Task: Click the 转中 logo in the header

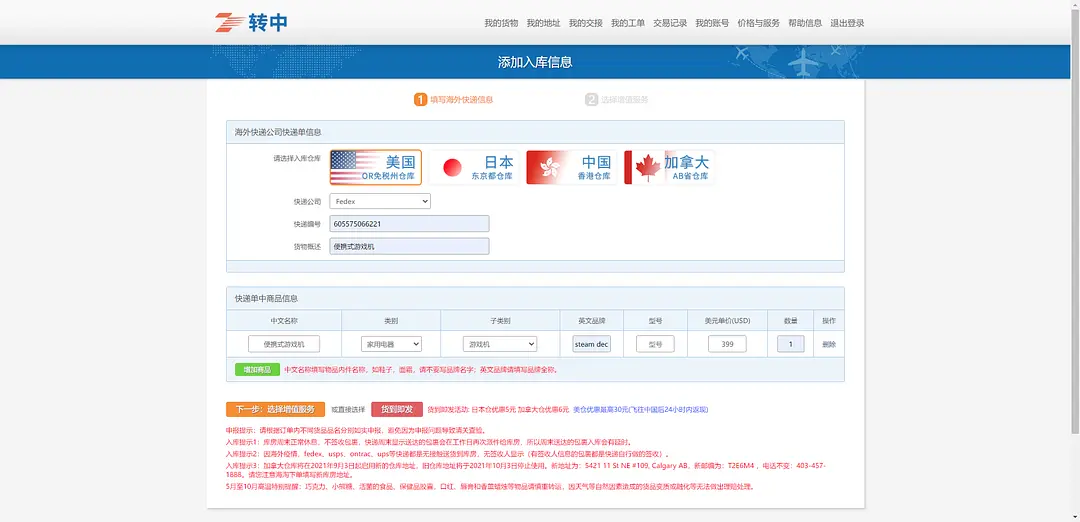Action: 252,22
